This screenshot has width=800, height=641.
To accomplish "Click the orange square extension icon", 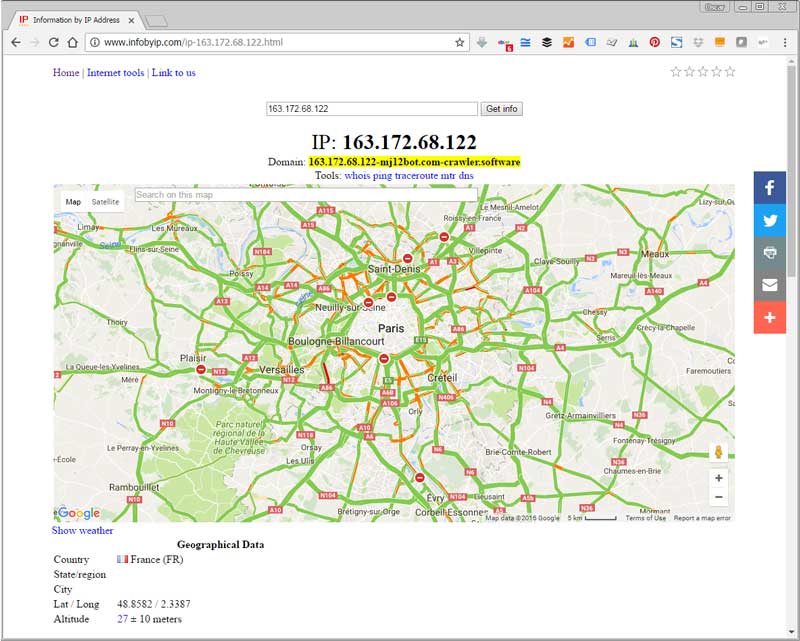I will tap(720, 42).
